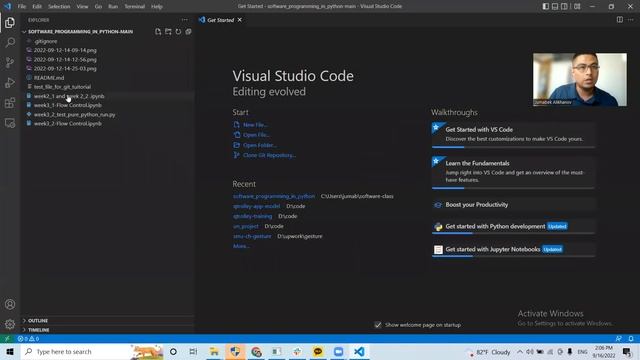Viewport: 640px width, 360px height.
Task: Open the Manage gear icon
Action: (x=10, y=324)
